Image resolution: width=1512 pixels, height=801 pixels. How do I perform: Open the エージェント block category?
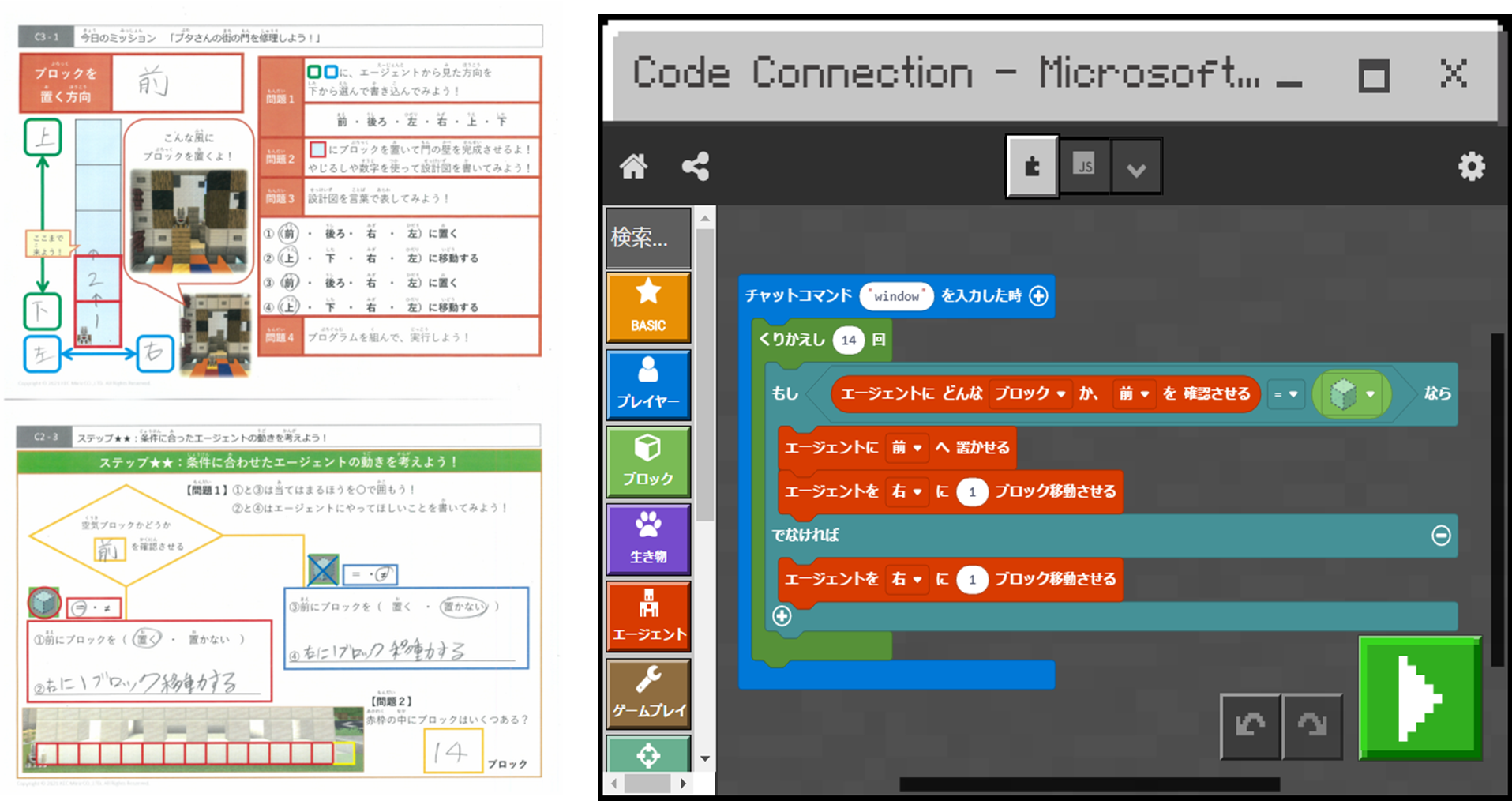pos(648,616)
